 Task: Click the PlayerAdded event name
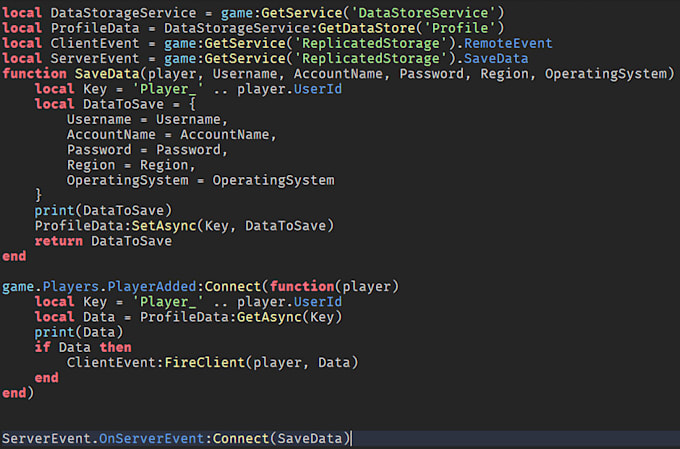[x=152, y=287]
